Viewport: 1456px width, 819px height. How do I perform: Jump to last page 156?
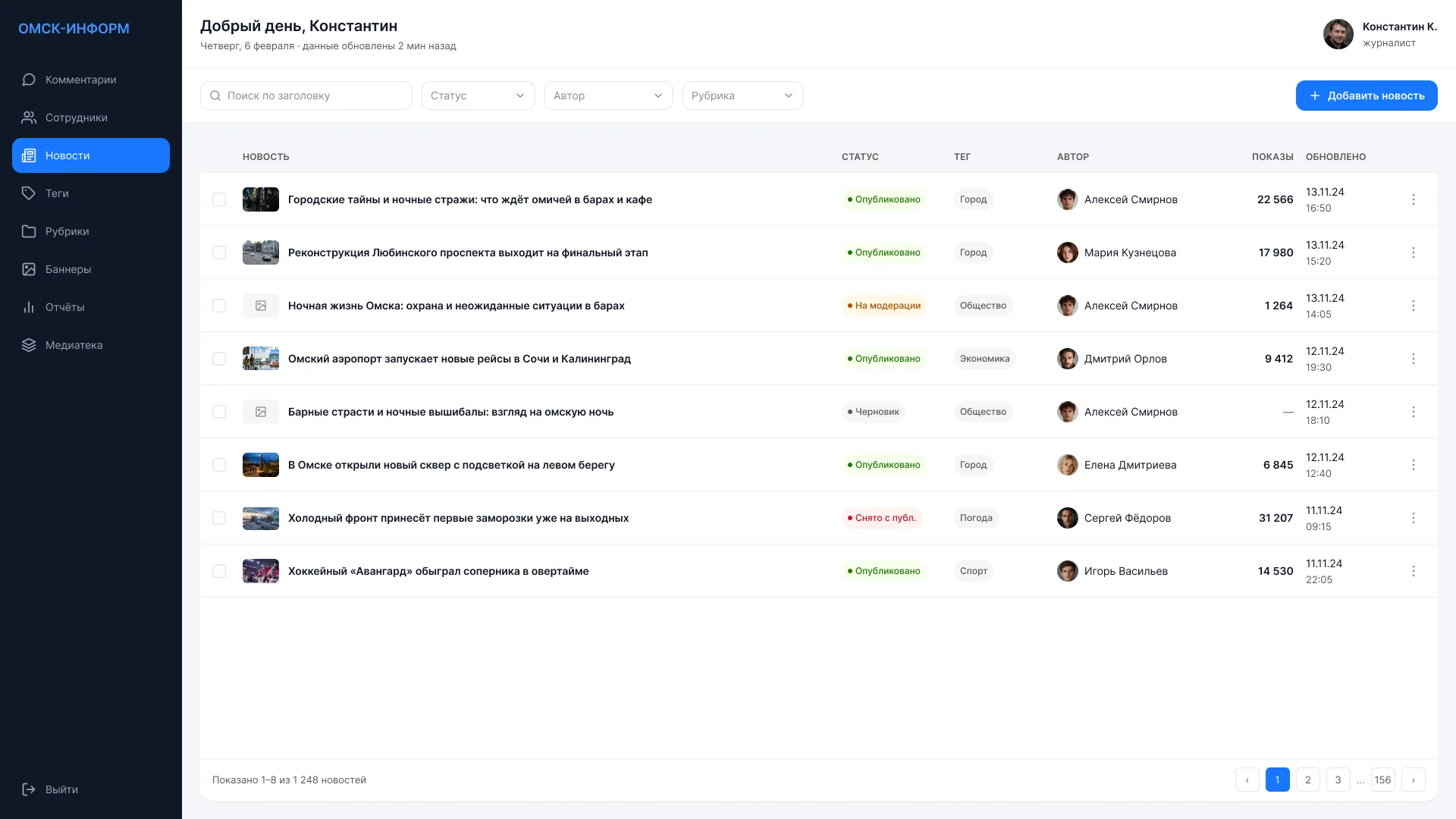pyautogui.click(x=1383, y=780)
